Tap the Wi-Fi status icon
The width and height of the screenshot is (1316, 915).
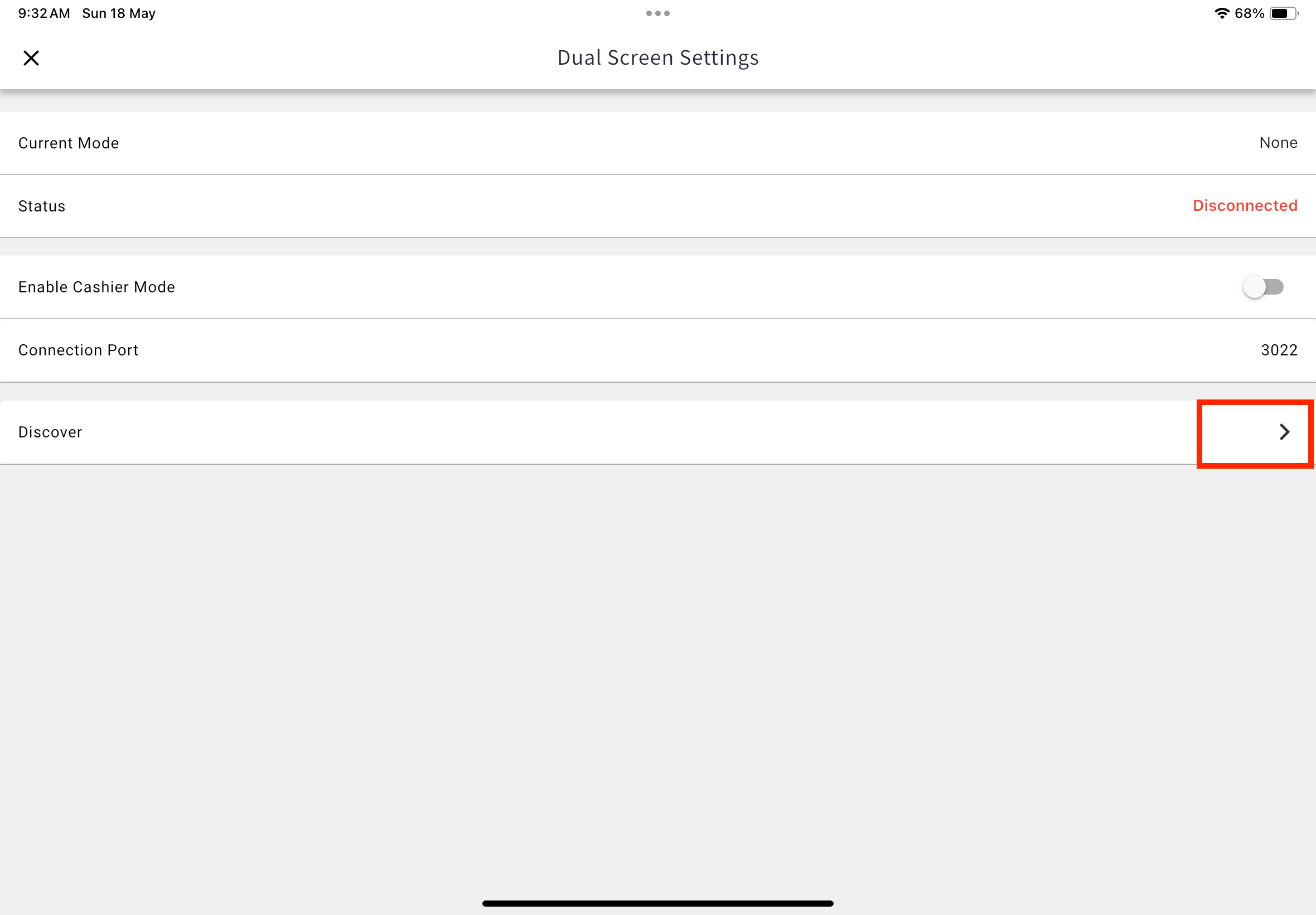1222,13
